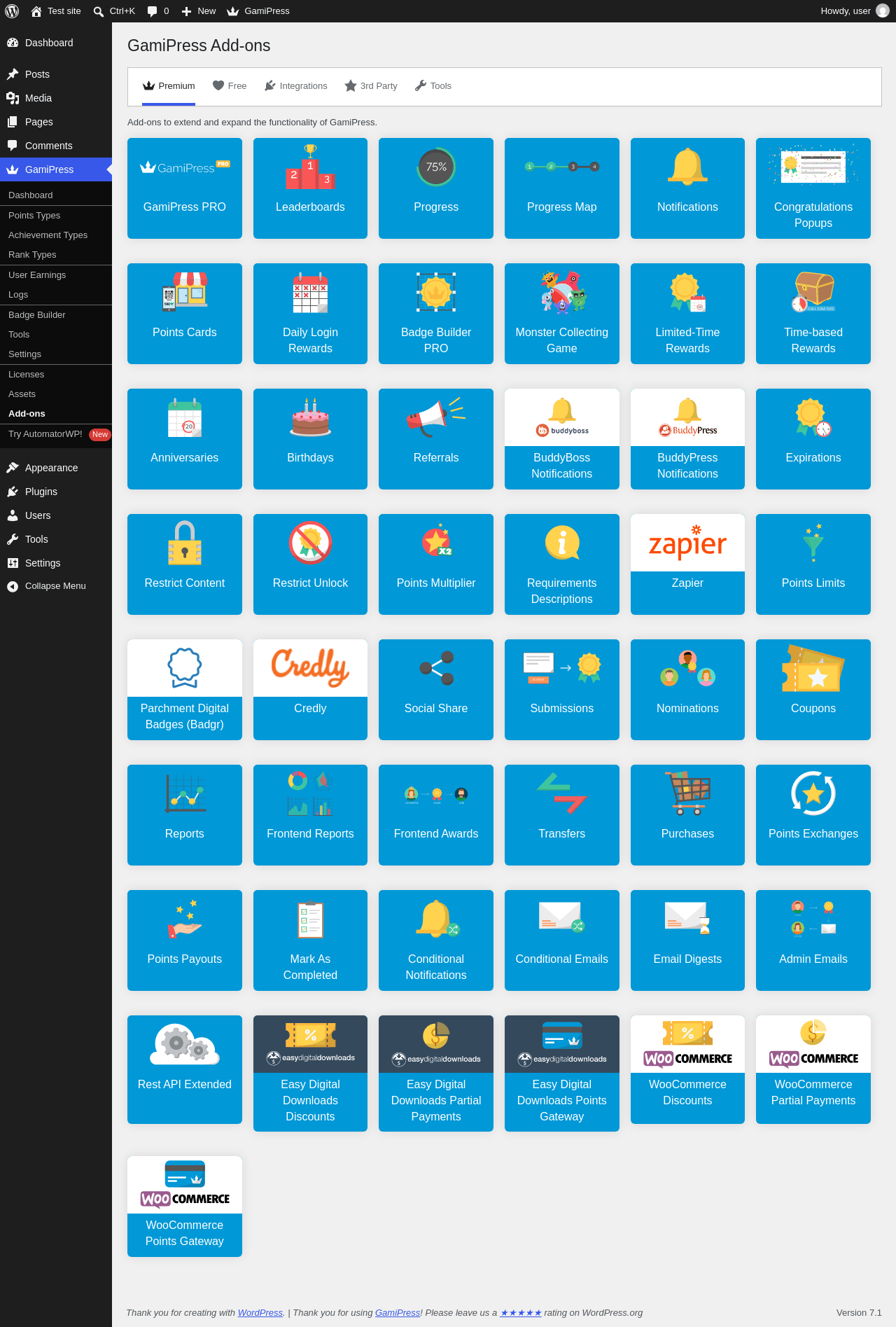Image resolution: width=896 pixels, height=1327 pixels.
Task: Click the Conditional Emails title
Action: tap(562, 959)
